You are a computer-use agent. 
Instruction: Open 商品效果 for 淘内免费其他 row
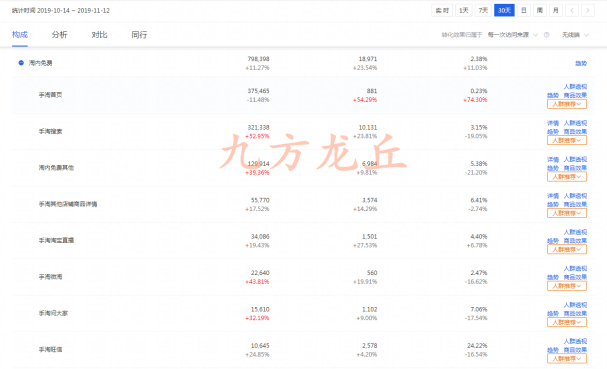(575, 168)
